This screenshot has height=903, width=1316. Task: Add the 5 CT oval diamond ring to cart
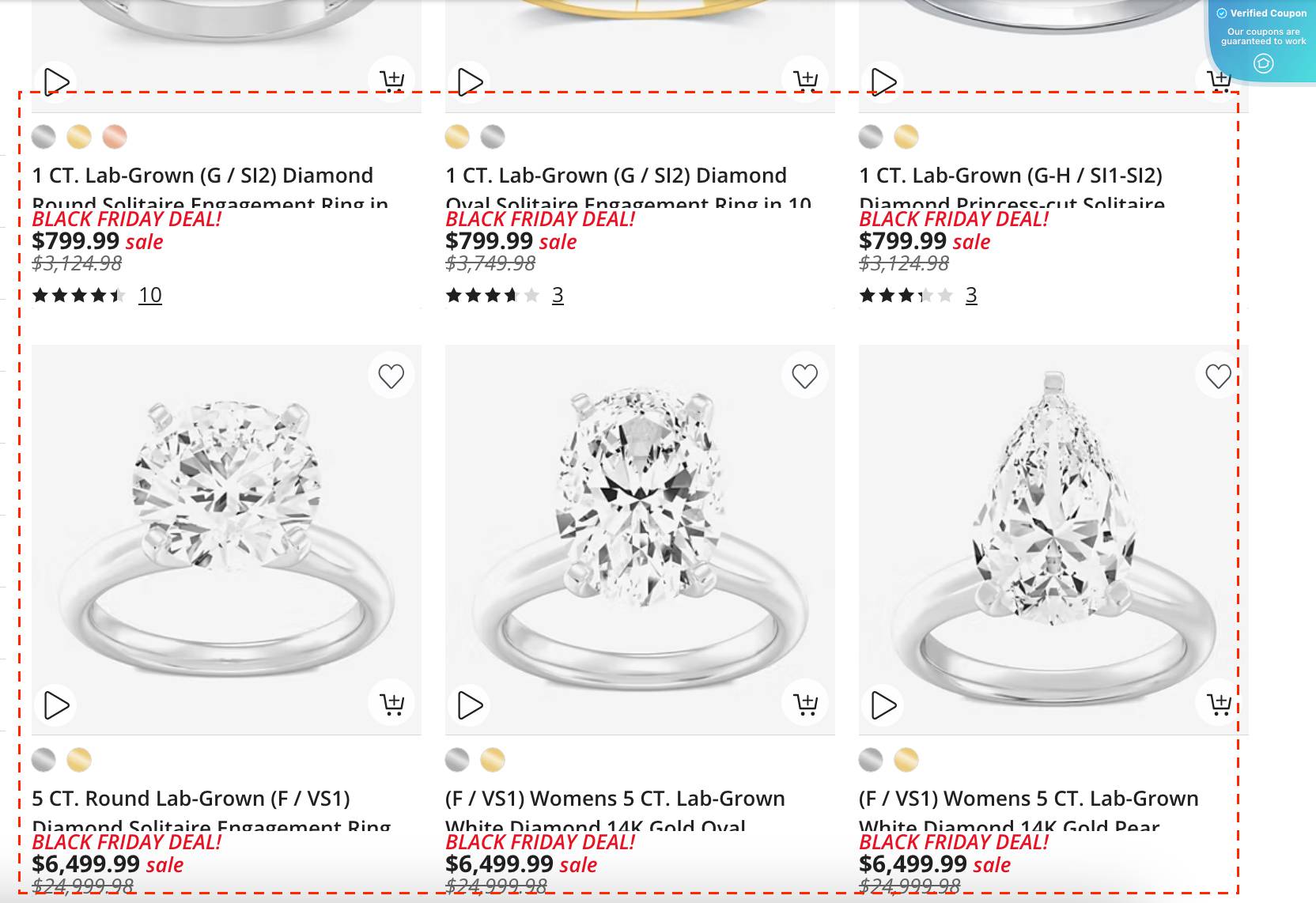click(805, 701)
